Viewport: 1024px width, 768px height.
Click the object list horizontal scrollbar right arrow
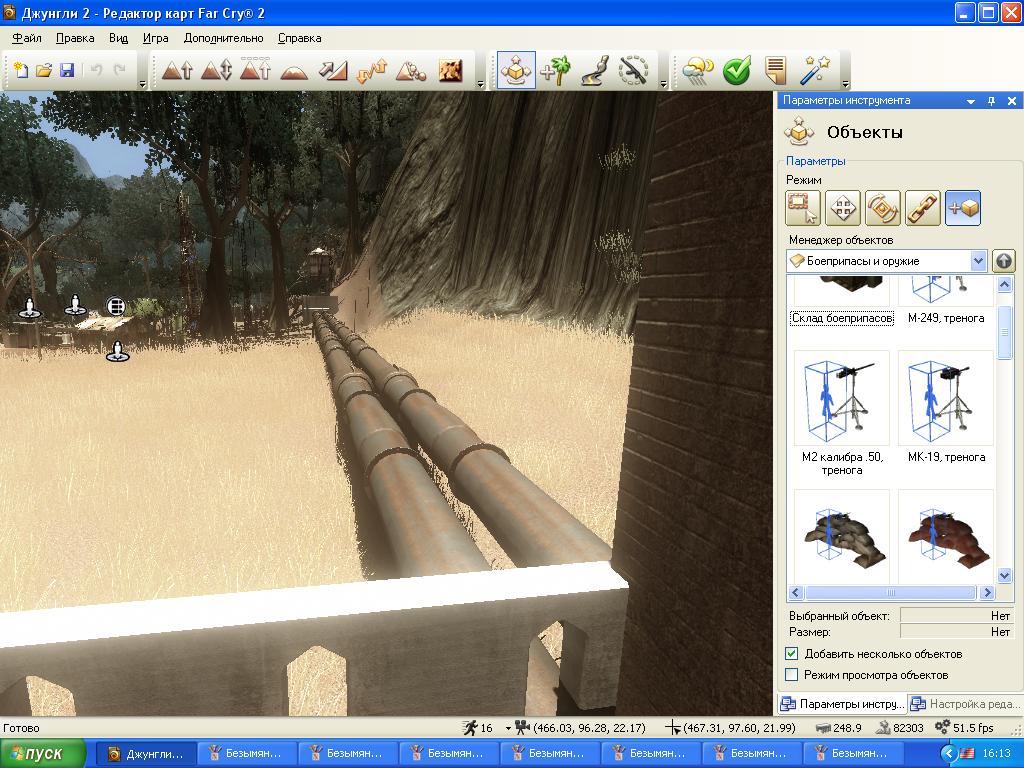987,592
